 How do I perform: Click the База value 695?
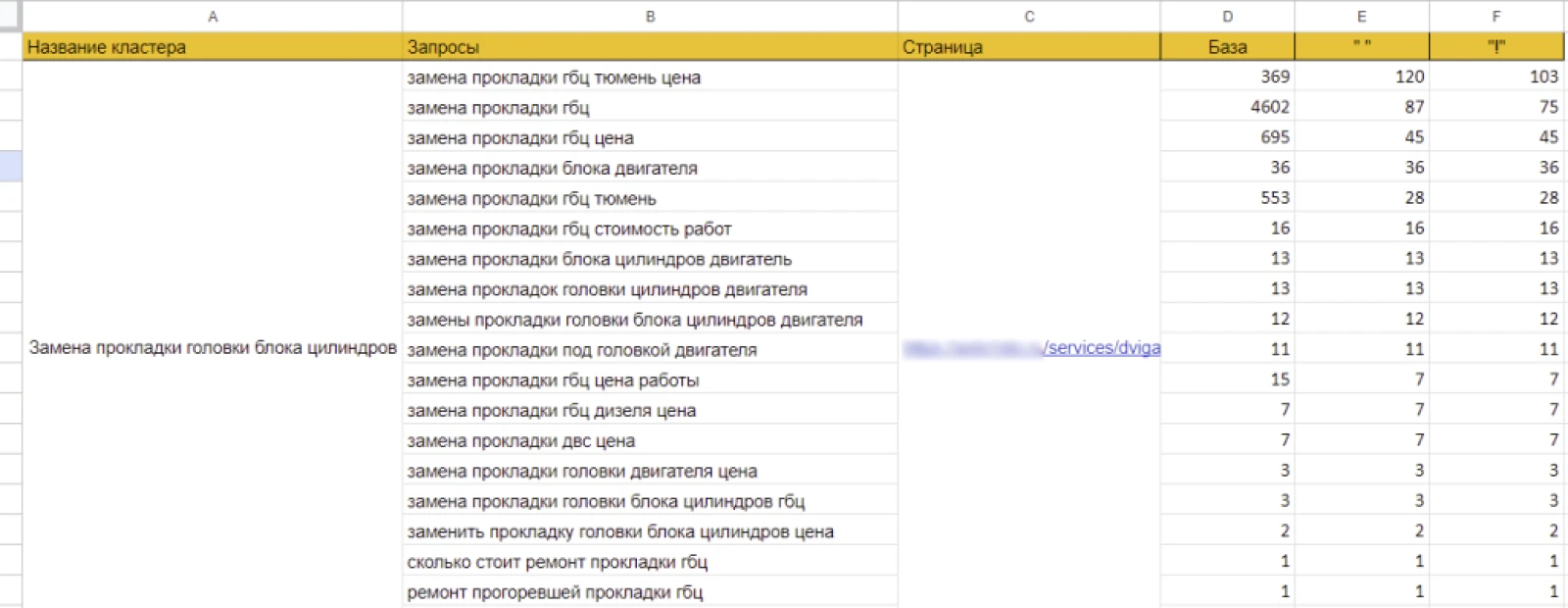point(1228,137)
